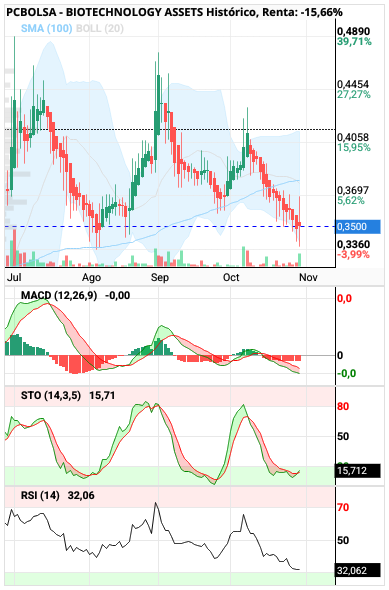Image resolution: width=389 pixels, height=590 pixels.
Task: Select the chart title PCBOLSA - BIOTECHNOLOGY ASSETS Histórico
Action: 132,12
